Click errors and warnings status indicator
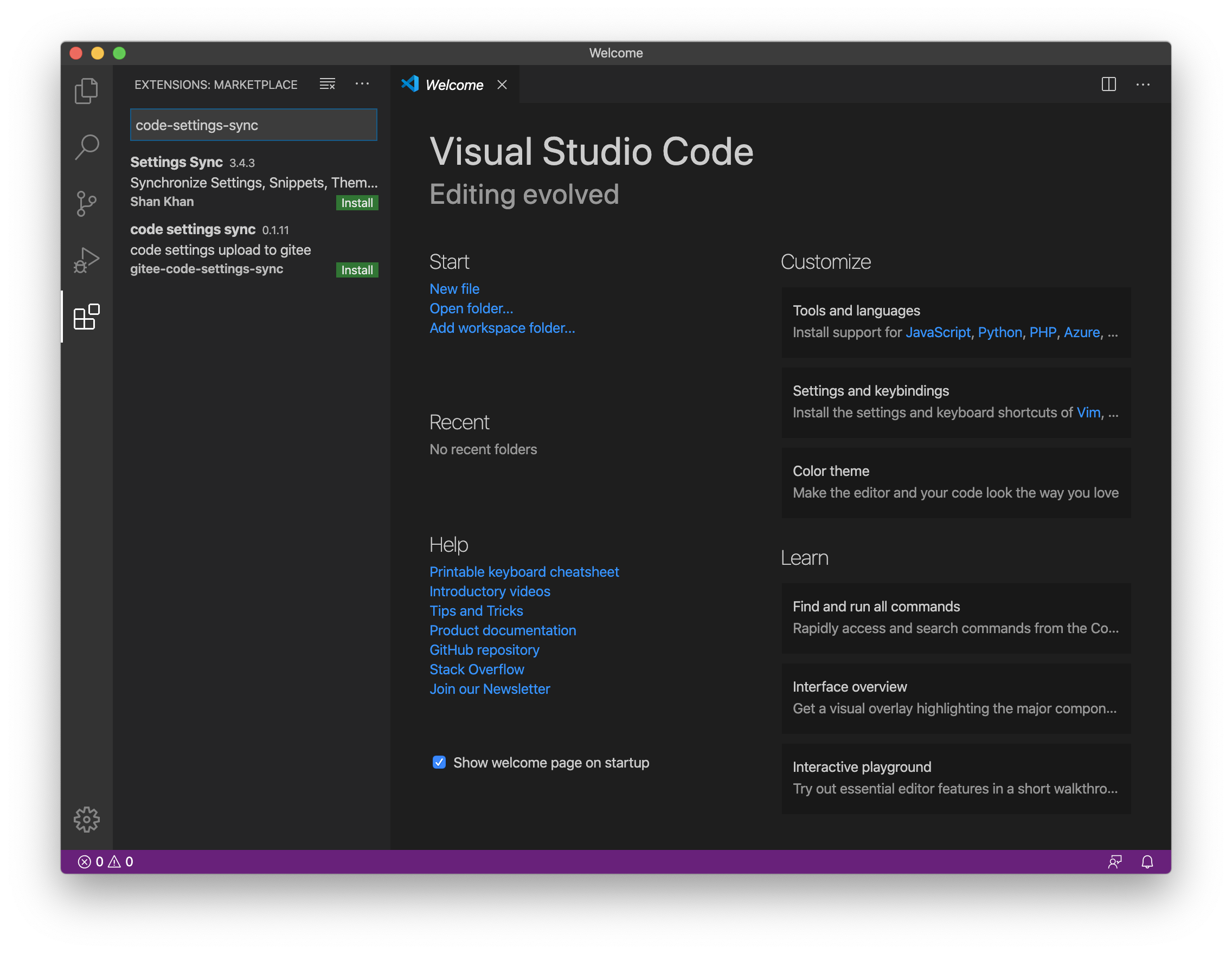Screen dimensions: 1232x954 click(106, 861)
